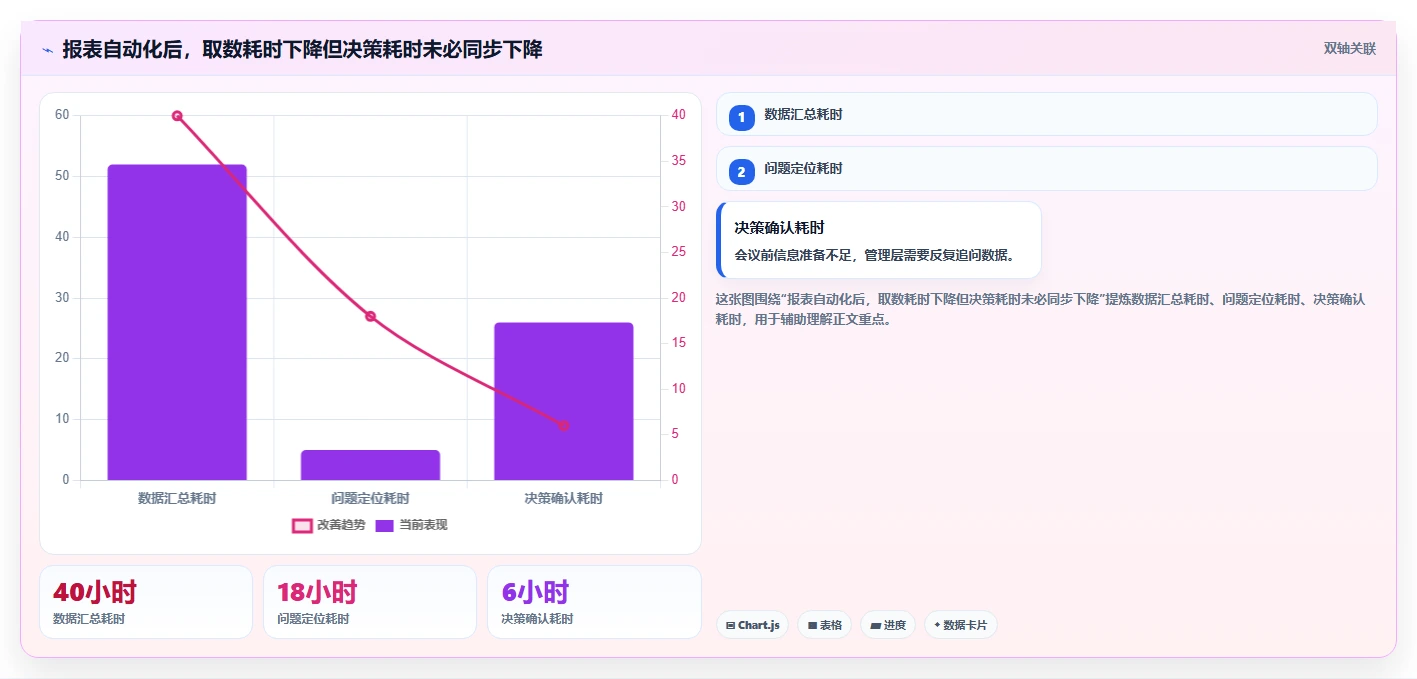Click the x-axis label 决策确认耗时
1417x679 pixels.
[564, 498]
